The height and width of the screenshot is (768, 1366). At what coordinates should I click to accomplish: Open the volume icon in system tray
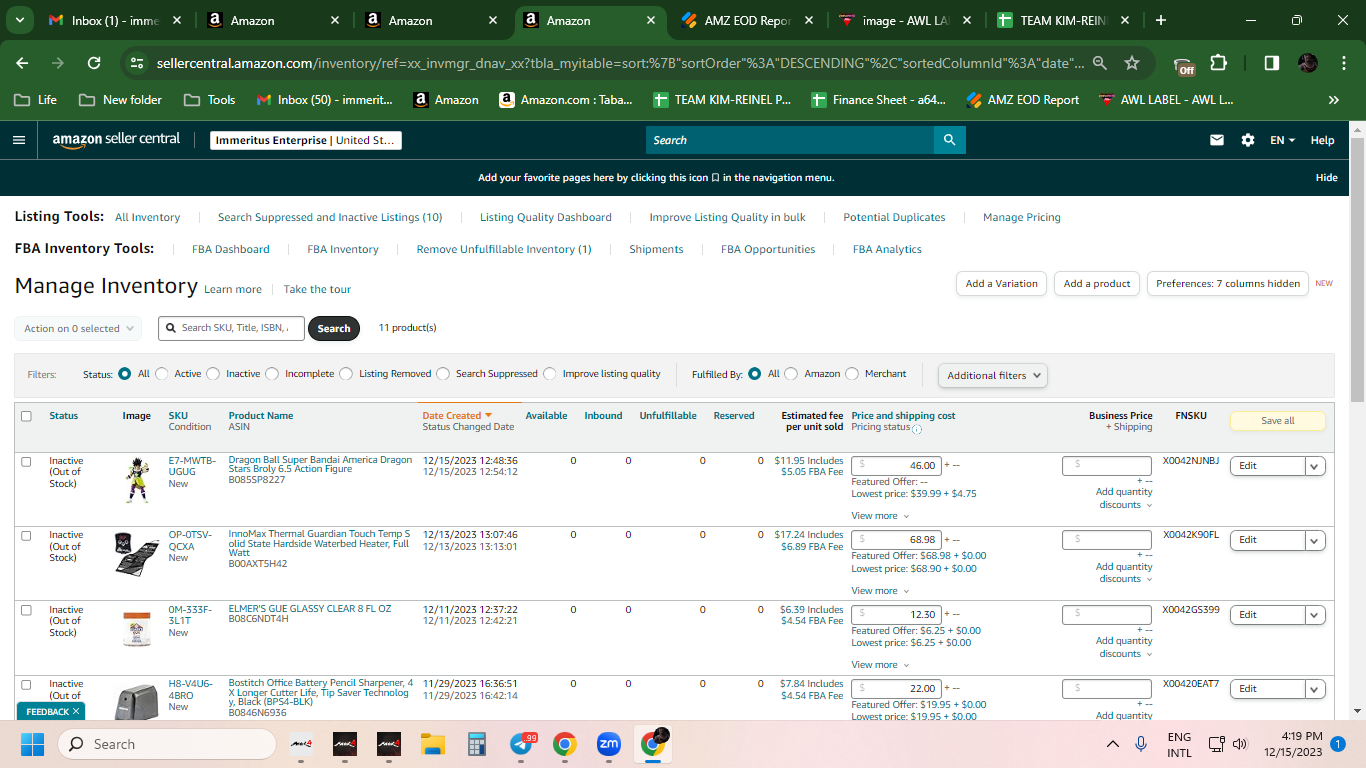(1240, 744)
